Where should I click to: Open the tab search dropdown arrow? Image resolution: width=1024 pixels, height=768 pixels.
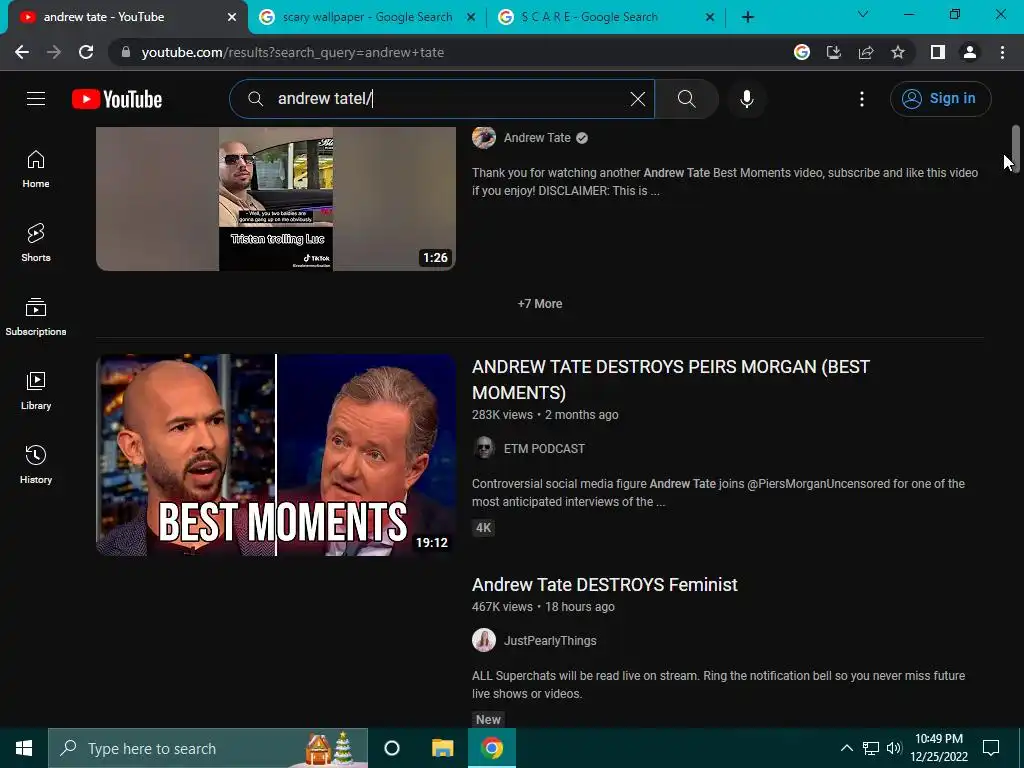[x=863, y=14]
